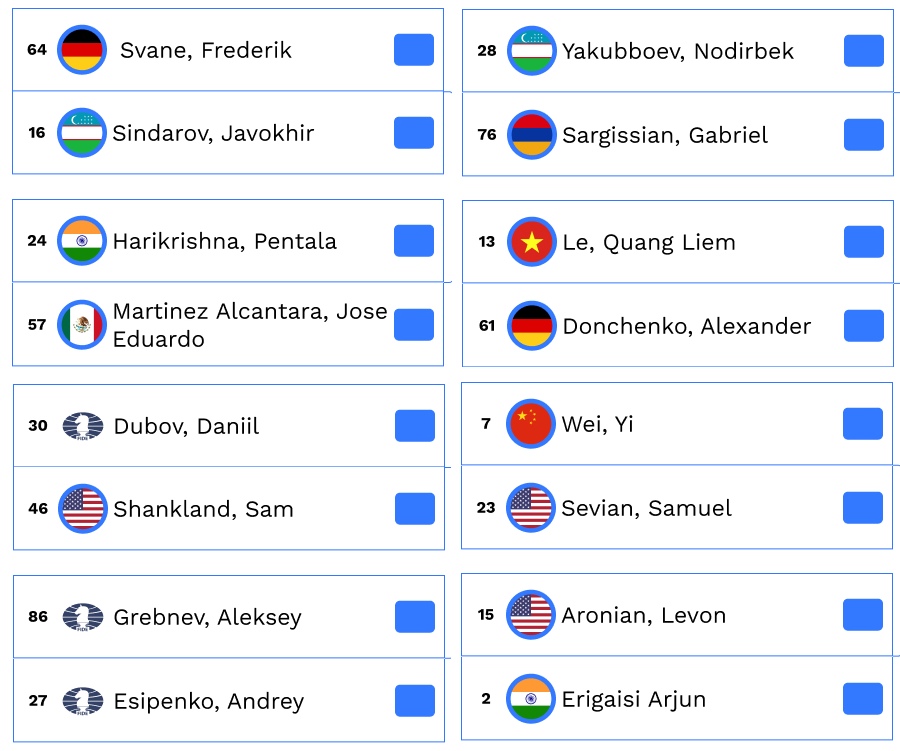The height and width of the screenshot is (751, 900).
Task: Click the FIDE logo next to Dubov, Daniil
Action: click(82, 426)
